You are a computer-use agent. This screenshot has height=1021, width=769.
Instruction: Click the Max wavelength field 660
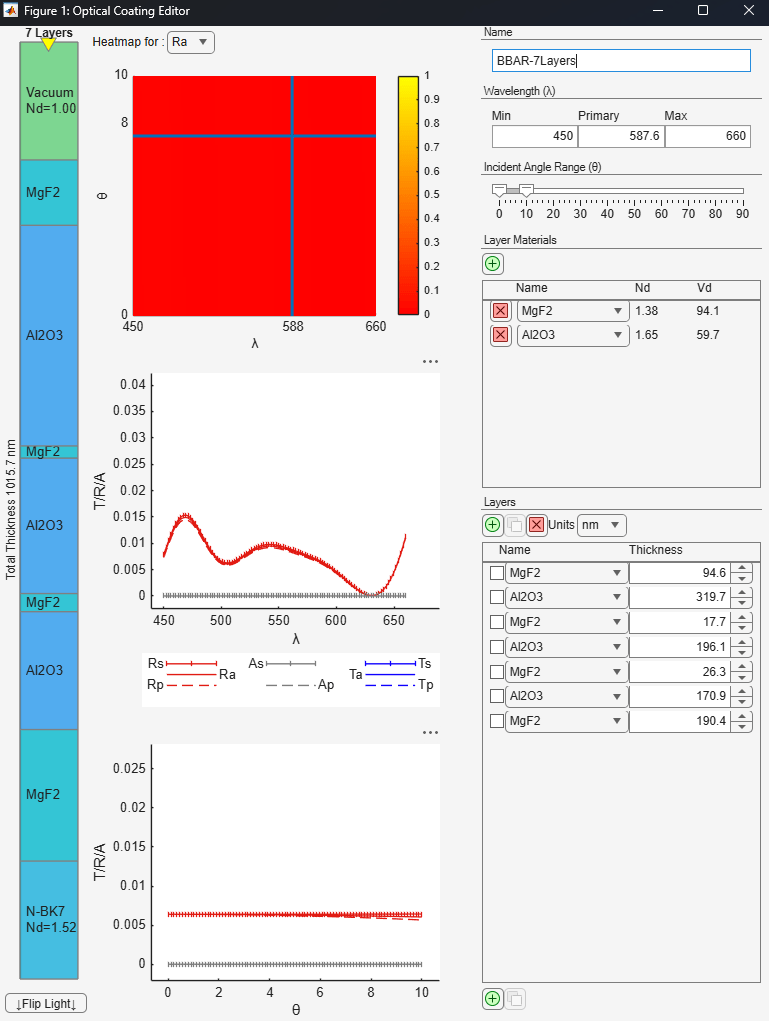tap(708, 136)
